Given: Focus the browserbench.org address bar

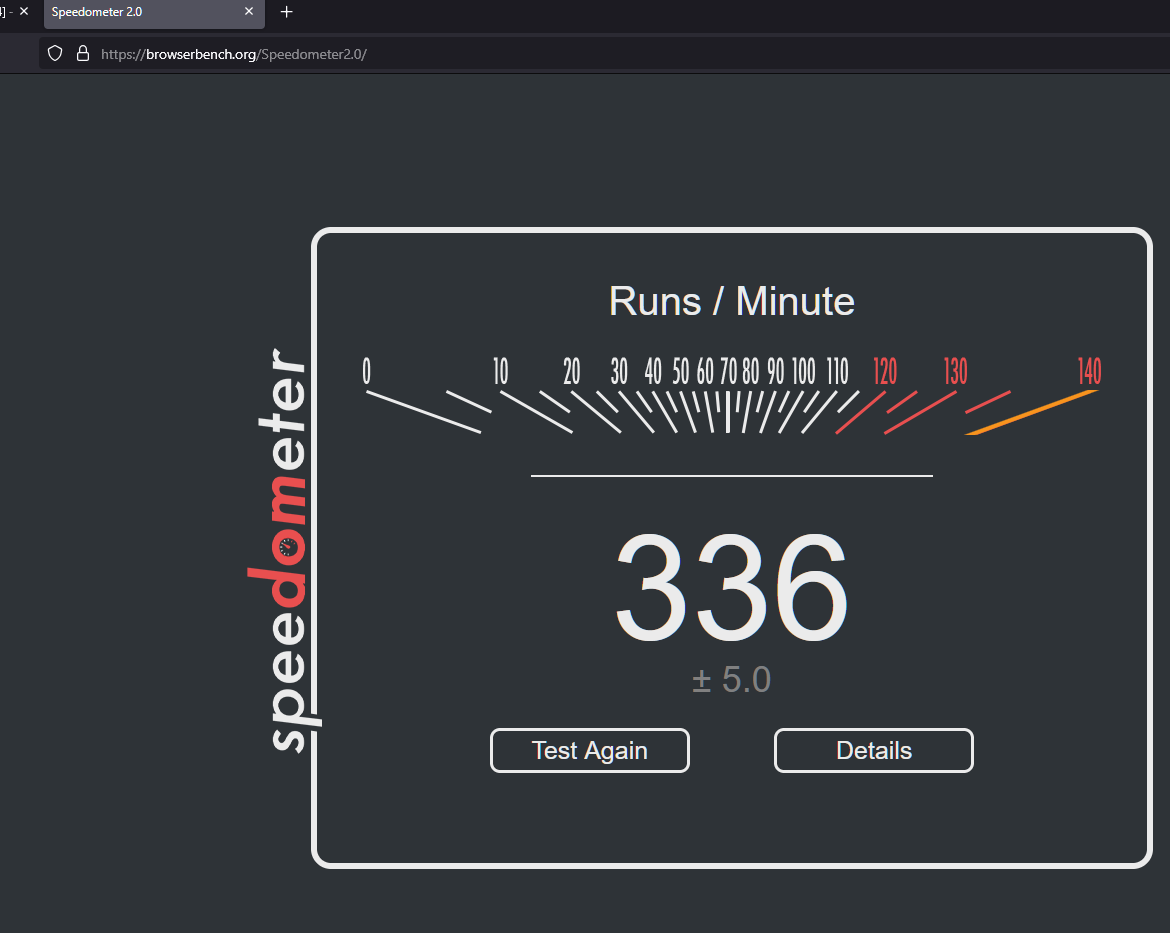Looking at the screenshot, I should (x=604, y=54).
